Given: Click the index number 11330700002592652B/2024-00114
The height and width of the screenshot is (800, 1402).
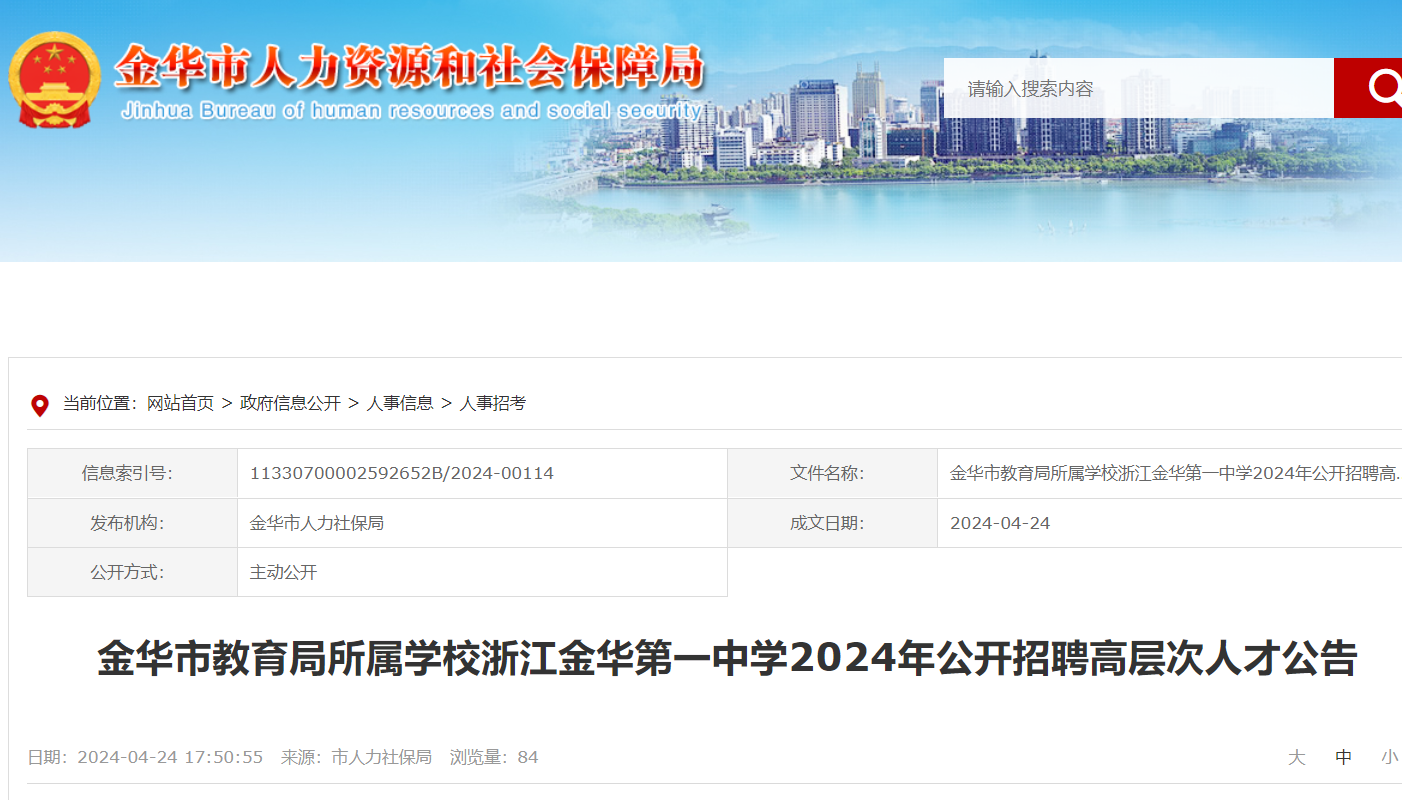Looking at the screenshot, I should point(401,473).
